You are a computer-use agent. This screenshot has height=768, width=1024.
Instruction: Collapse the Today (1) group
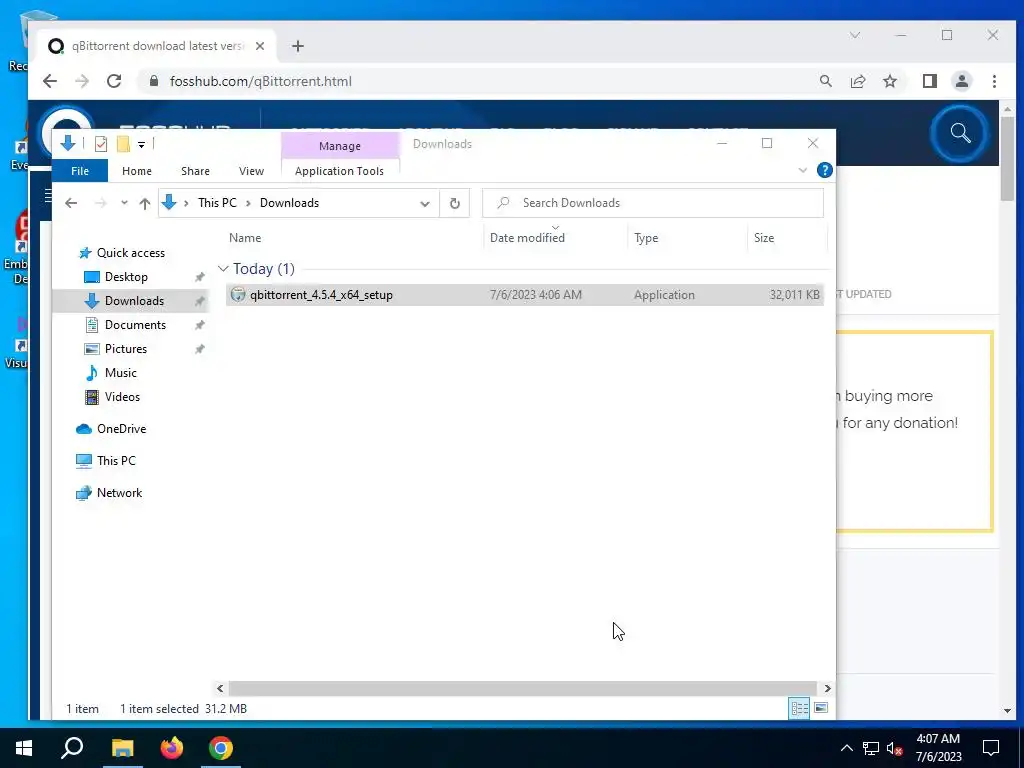(223, 269)
